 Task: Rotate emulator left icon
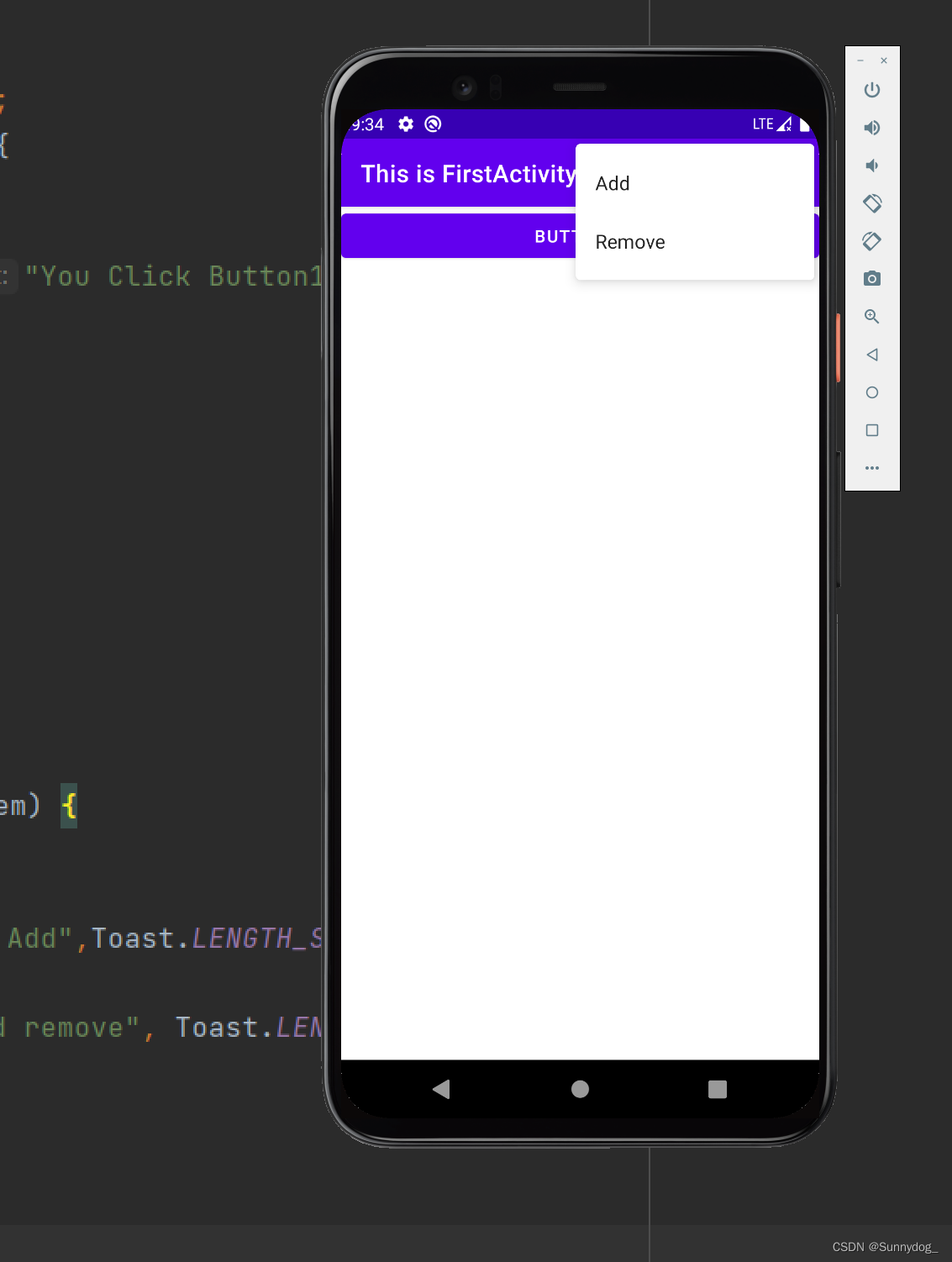(x=872, y=203)
